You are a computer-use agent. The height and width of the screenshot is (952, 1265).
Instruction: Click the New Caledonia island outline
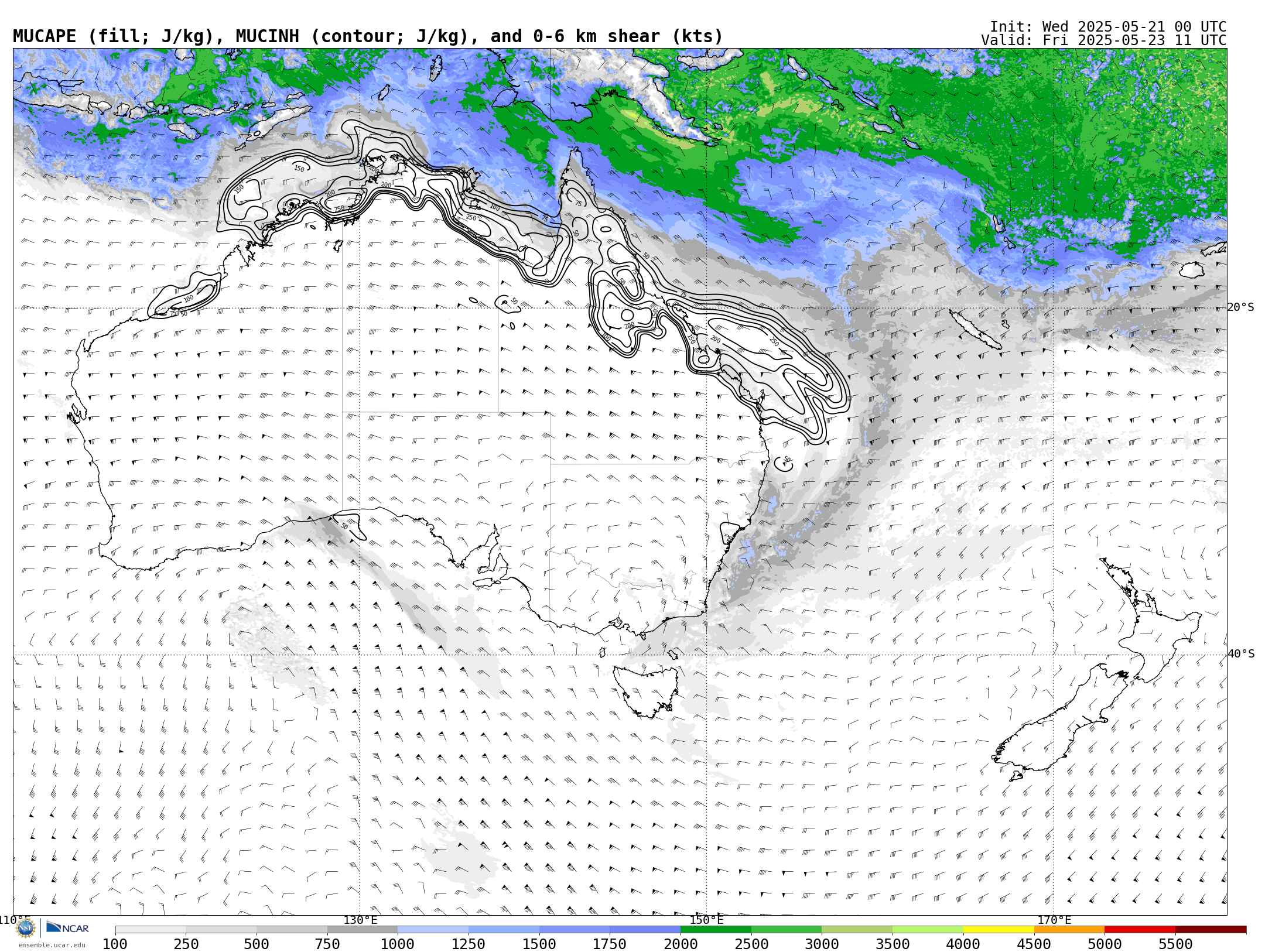pos(975,330)
